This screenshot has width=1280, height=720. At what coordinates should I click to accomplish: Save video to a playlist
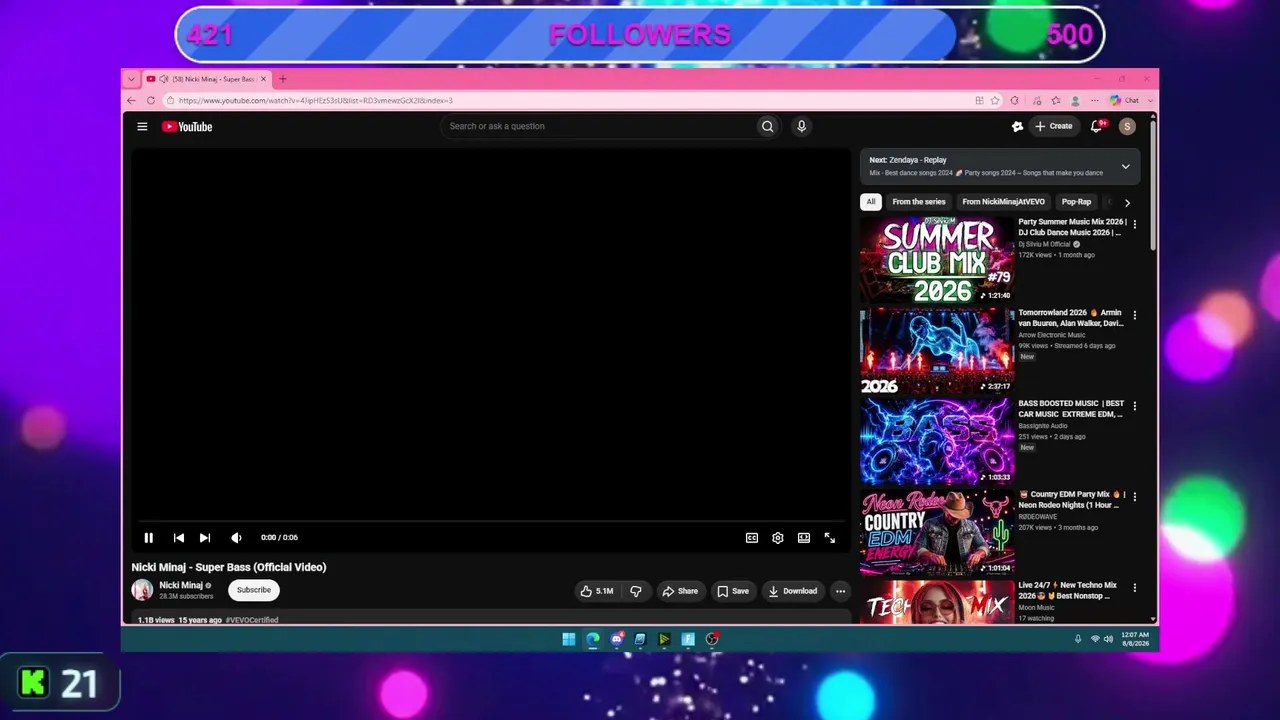[x=733, y=591]
